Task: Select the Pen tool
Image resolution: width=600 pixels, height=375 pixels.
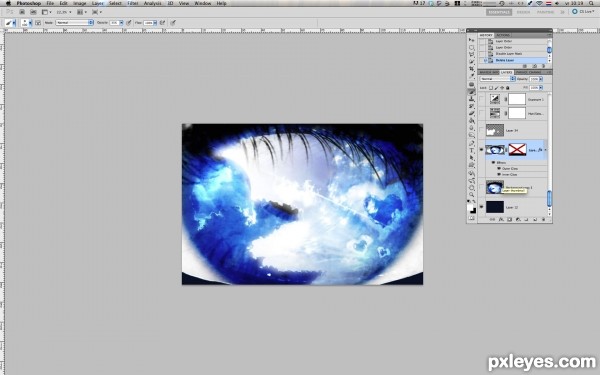Action: (471, 143)
